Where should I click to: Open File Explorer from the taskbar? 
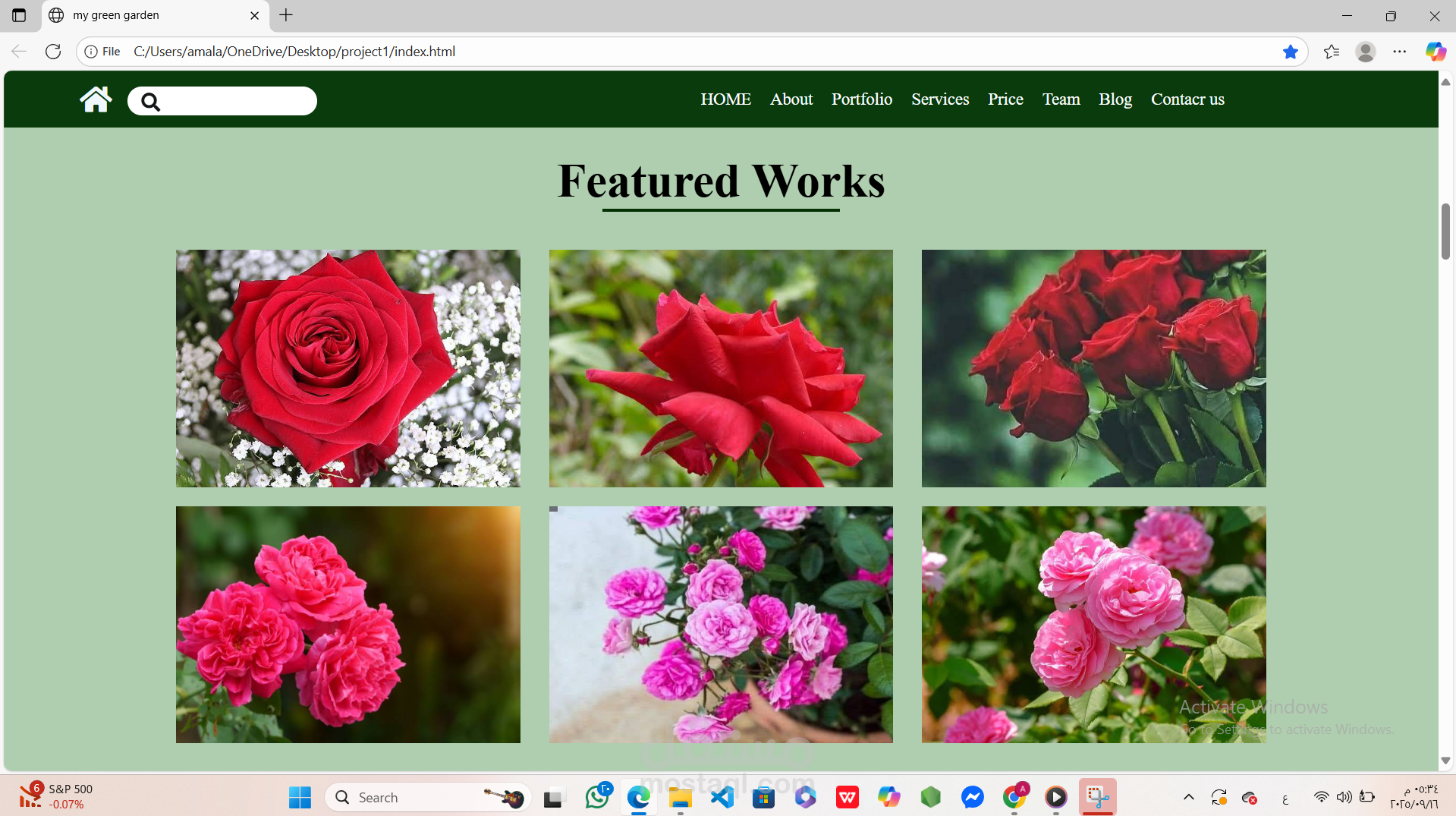click(681, 797)
